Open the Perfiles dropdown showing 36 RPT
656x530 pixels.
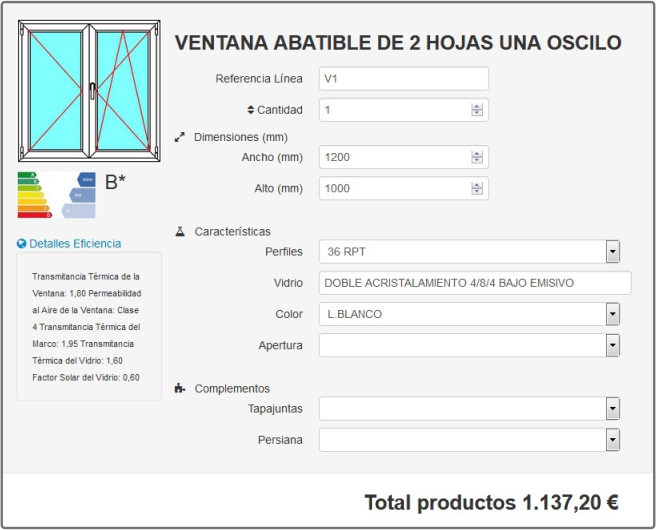coord(469,252)
